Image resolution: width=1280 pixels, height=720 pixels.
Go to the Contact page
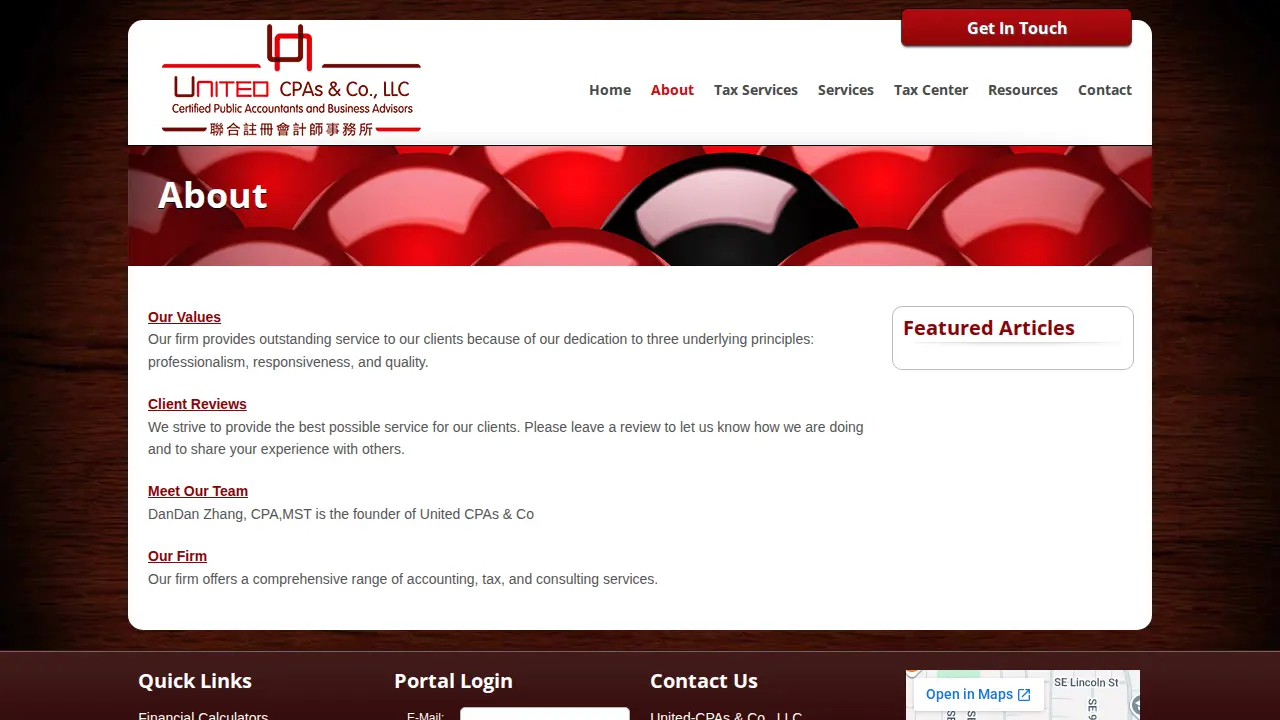point(1105,90)
